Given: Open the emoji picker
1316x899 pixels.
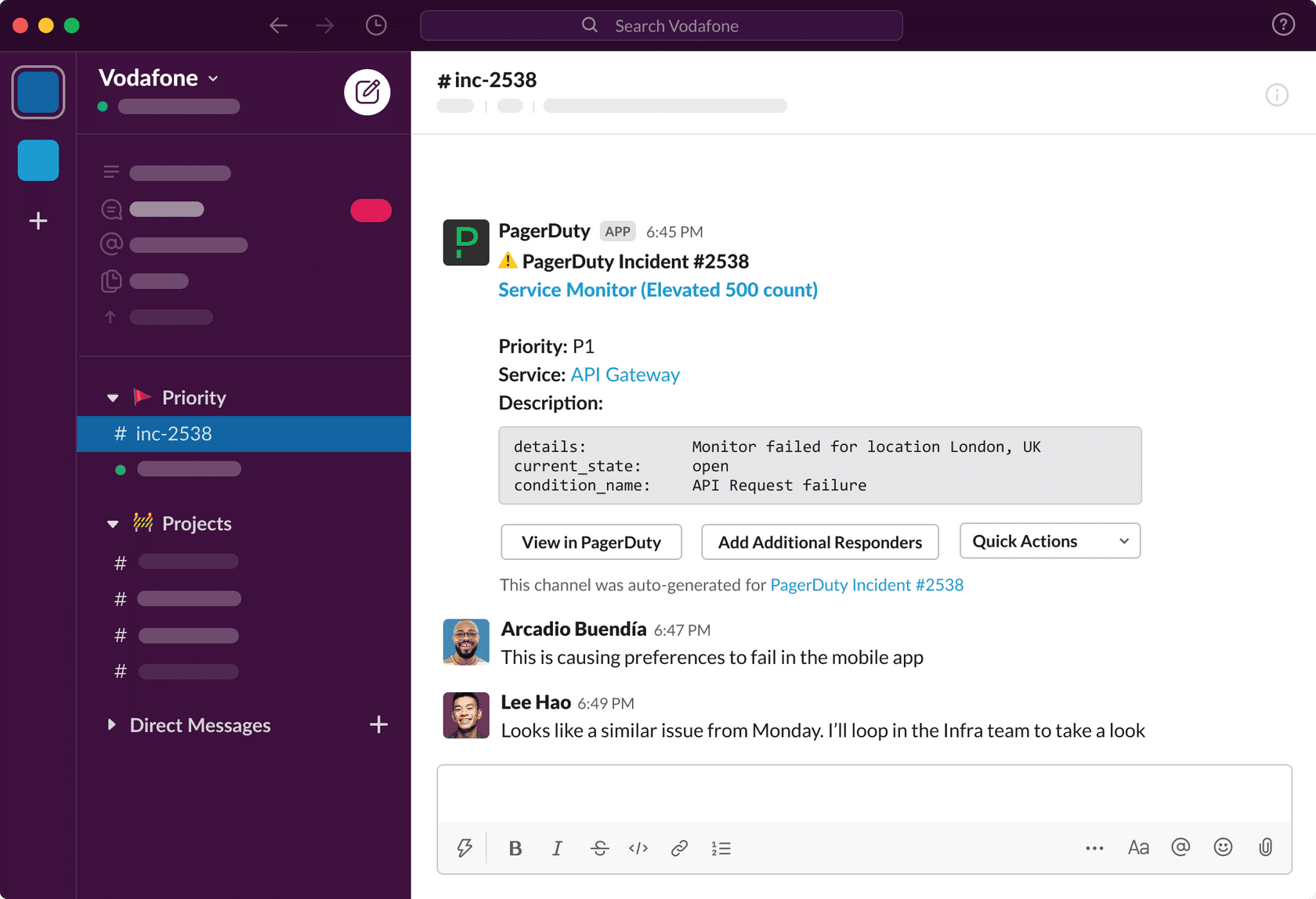Looking at the screenshot, I should pos(1223,847).
